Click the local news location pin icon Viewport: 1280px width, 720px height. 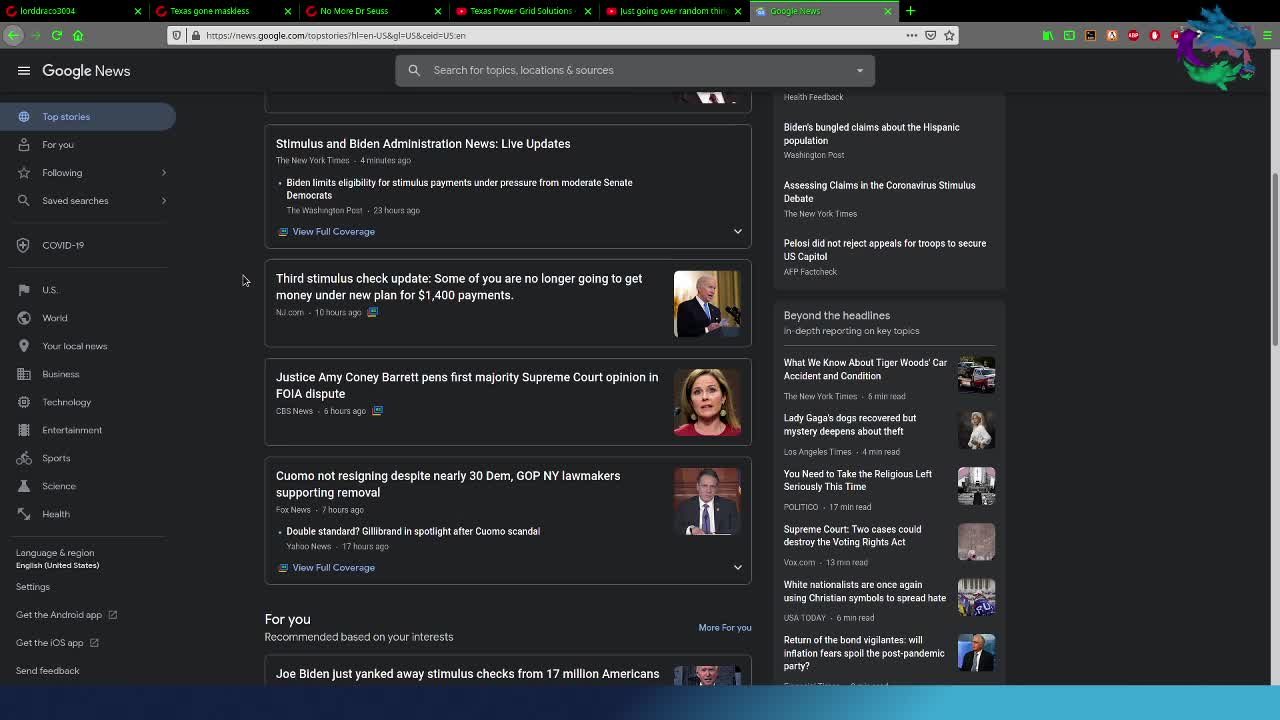tap(24, 346)
